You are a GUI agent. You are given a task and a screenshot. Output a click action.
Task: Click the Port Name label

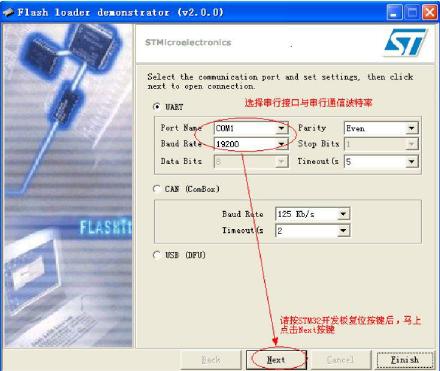[181, 128]
